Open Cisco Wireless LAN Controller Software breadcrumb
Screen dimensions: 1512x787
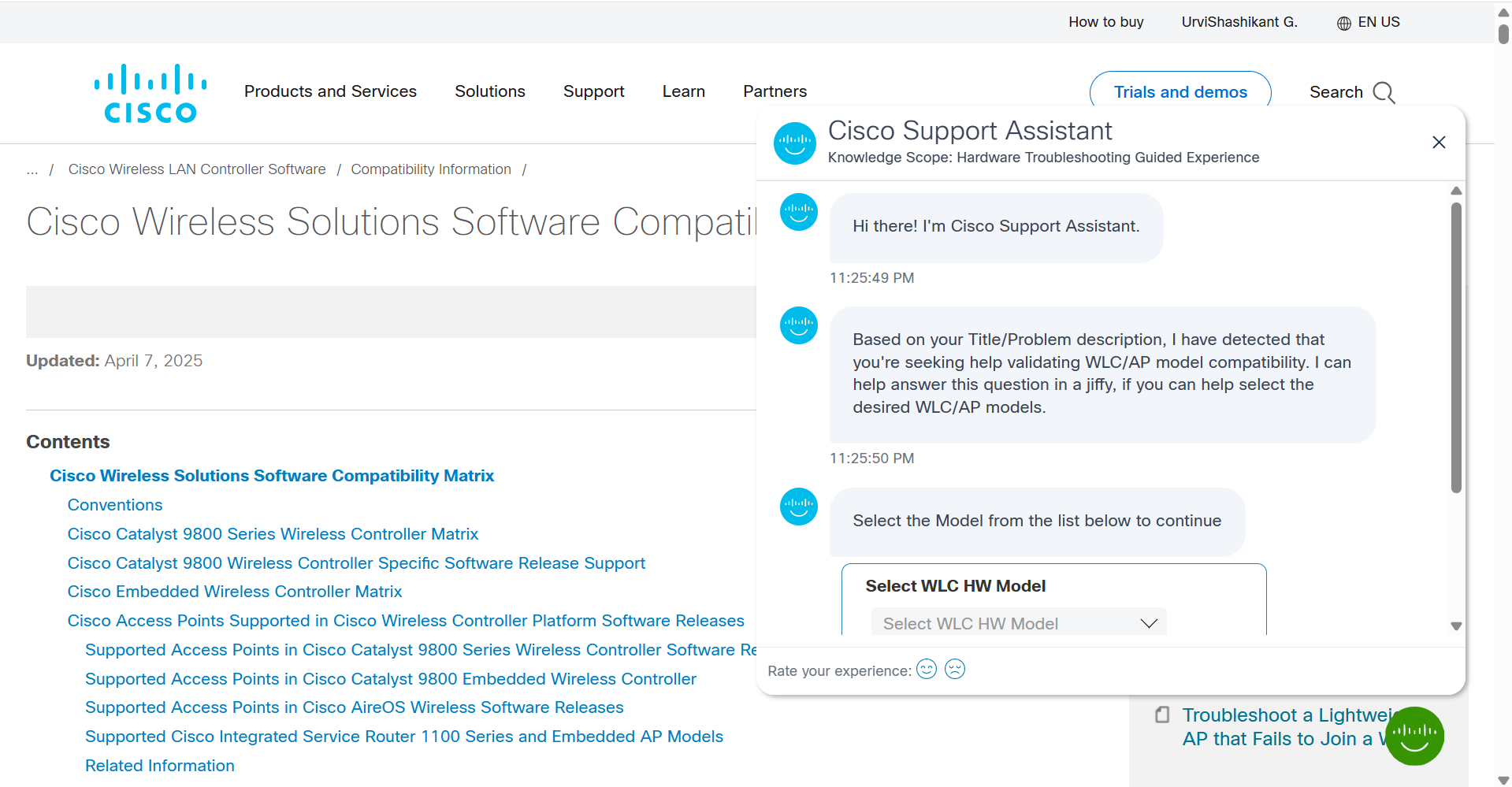[197, 169]
